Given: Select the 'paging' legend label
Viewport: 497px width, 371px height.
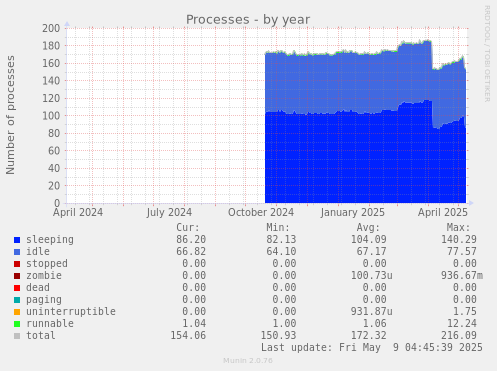Looking at the screenshot, I should click(x=44, y=300).
